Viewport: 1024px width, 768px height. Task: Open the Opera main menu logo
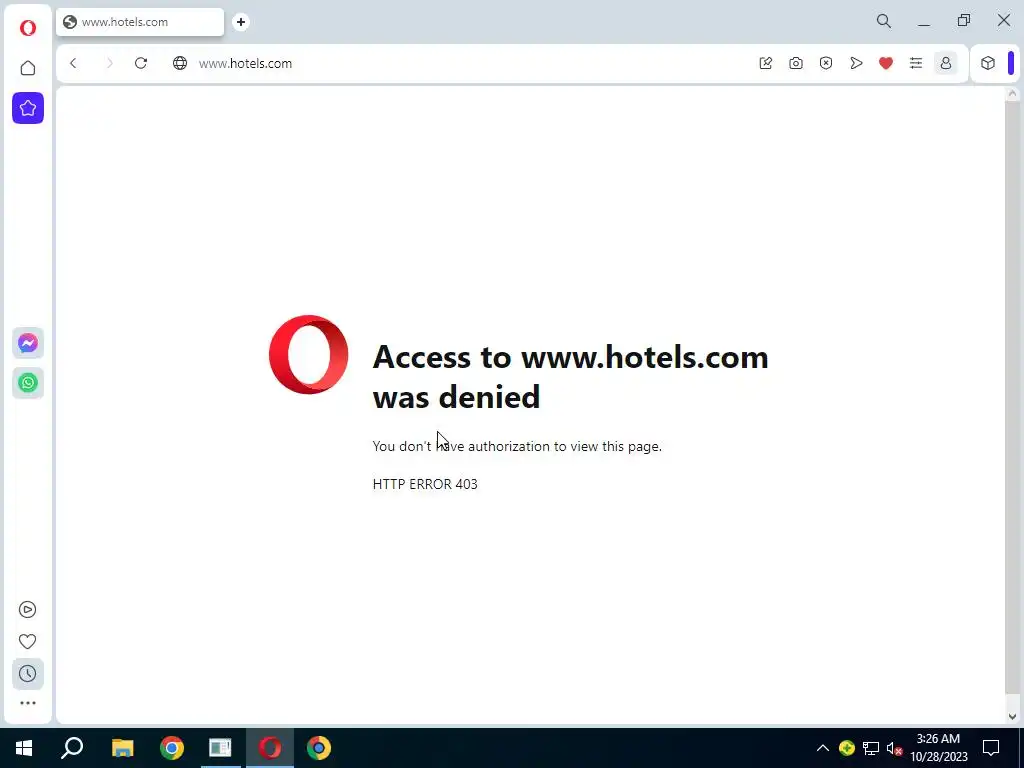tap(27, 28)
